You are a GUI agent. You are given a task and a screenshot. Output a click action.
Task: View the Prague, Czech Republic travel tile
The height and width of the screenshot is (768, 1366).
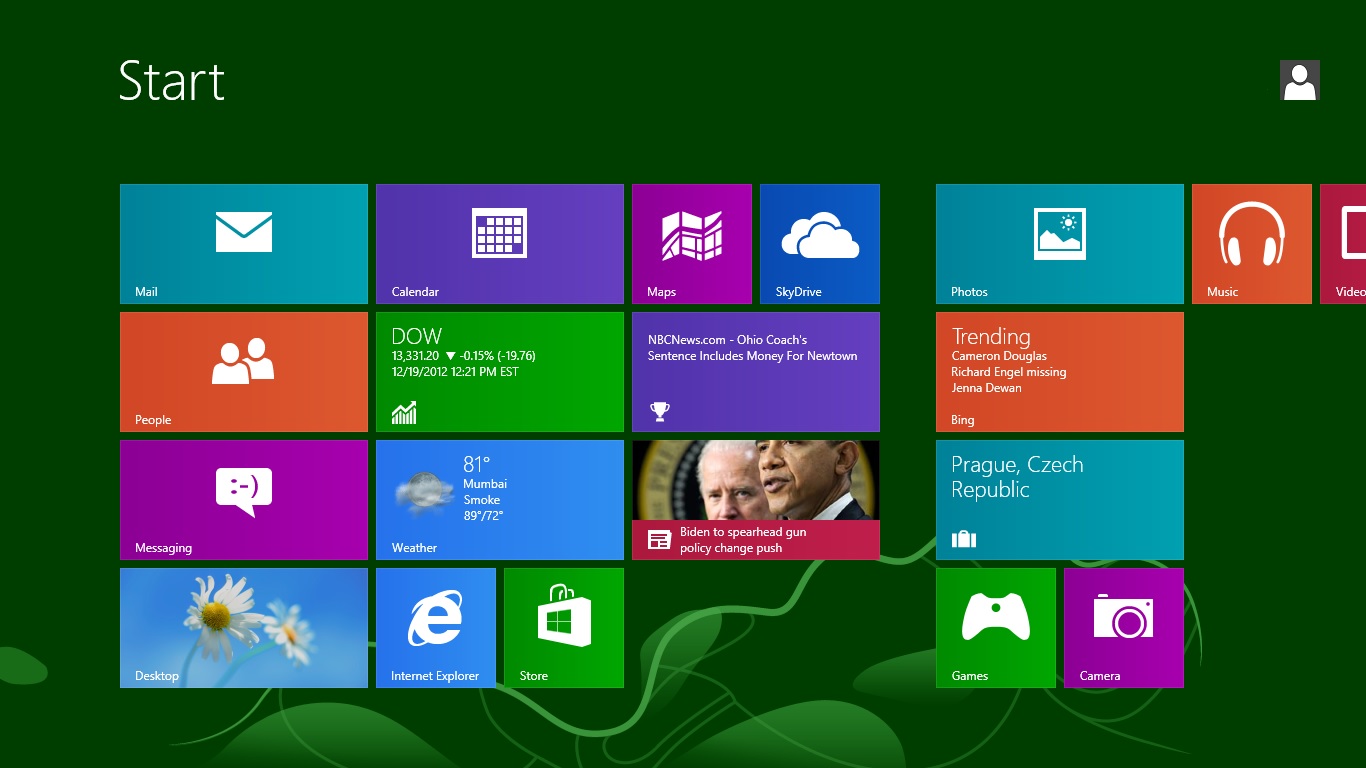[x=1059, y=499]
